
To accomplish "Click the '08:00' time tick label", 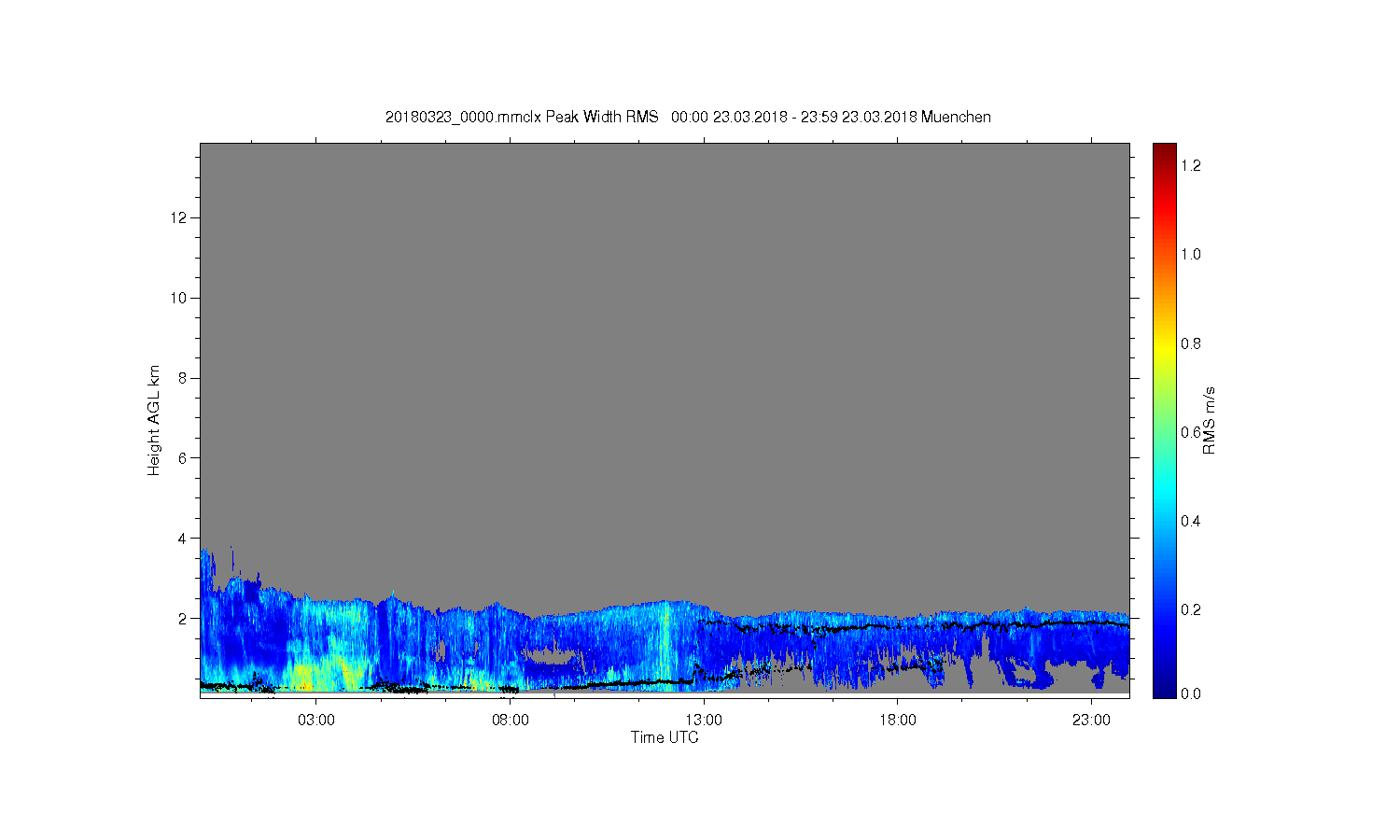I will tap(511, 721).
